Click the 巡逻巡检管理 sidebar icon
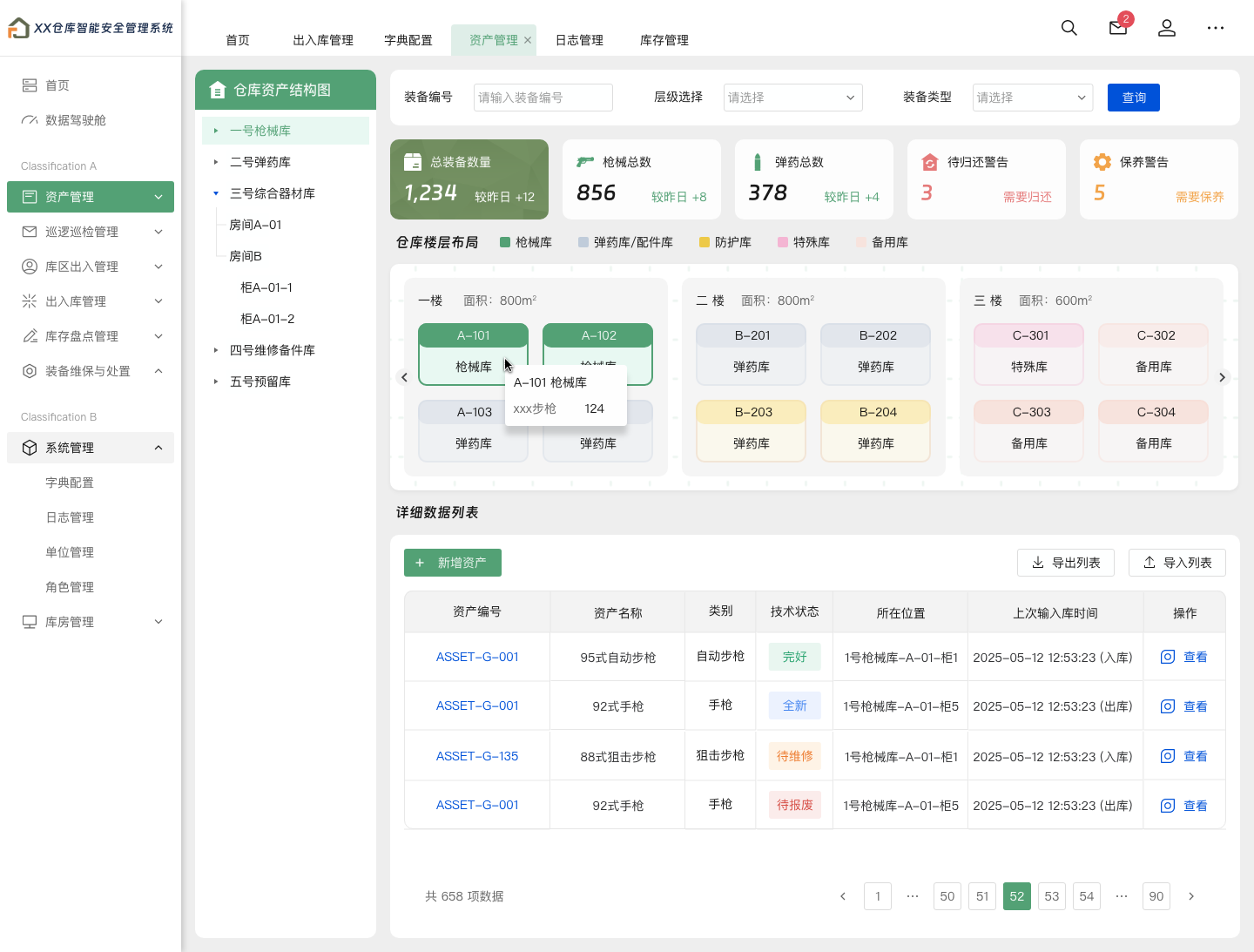The width and height of the screenshot is (1254, 952). pos(30,232)
